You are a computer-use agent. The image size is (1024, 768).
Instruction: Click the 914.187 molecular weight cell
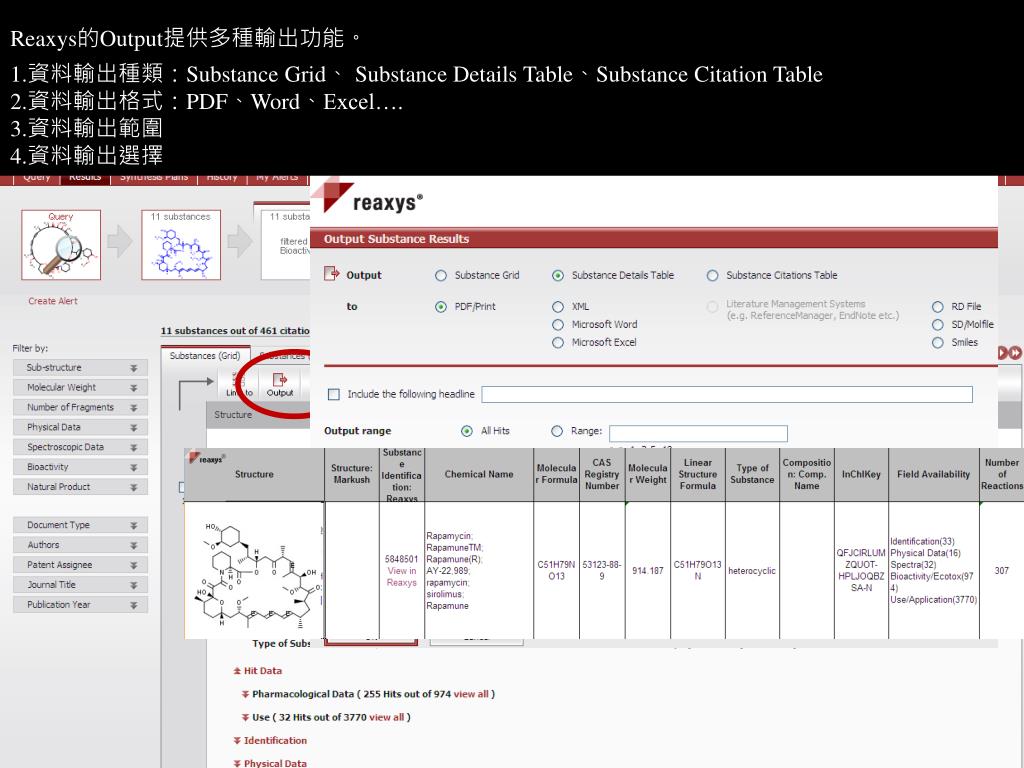(x=647, y=571)
